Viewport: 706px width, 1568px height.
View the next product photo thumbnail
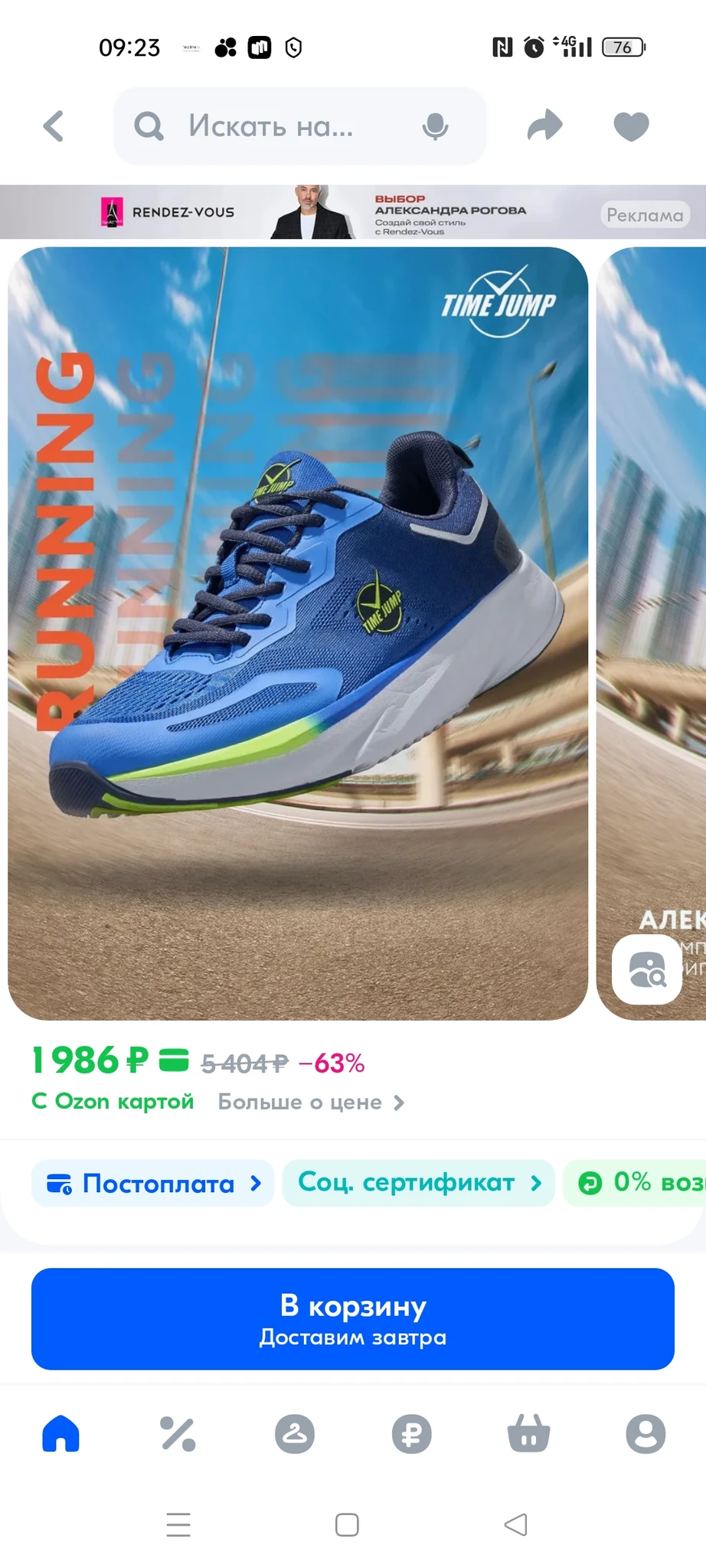[651, 633]
